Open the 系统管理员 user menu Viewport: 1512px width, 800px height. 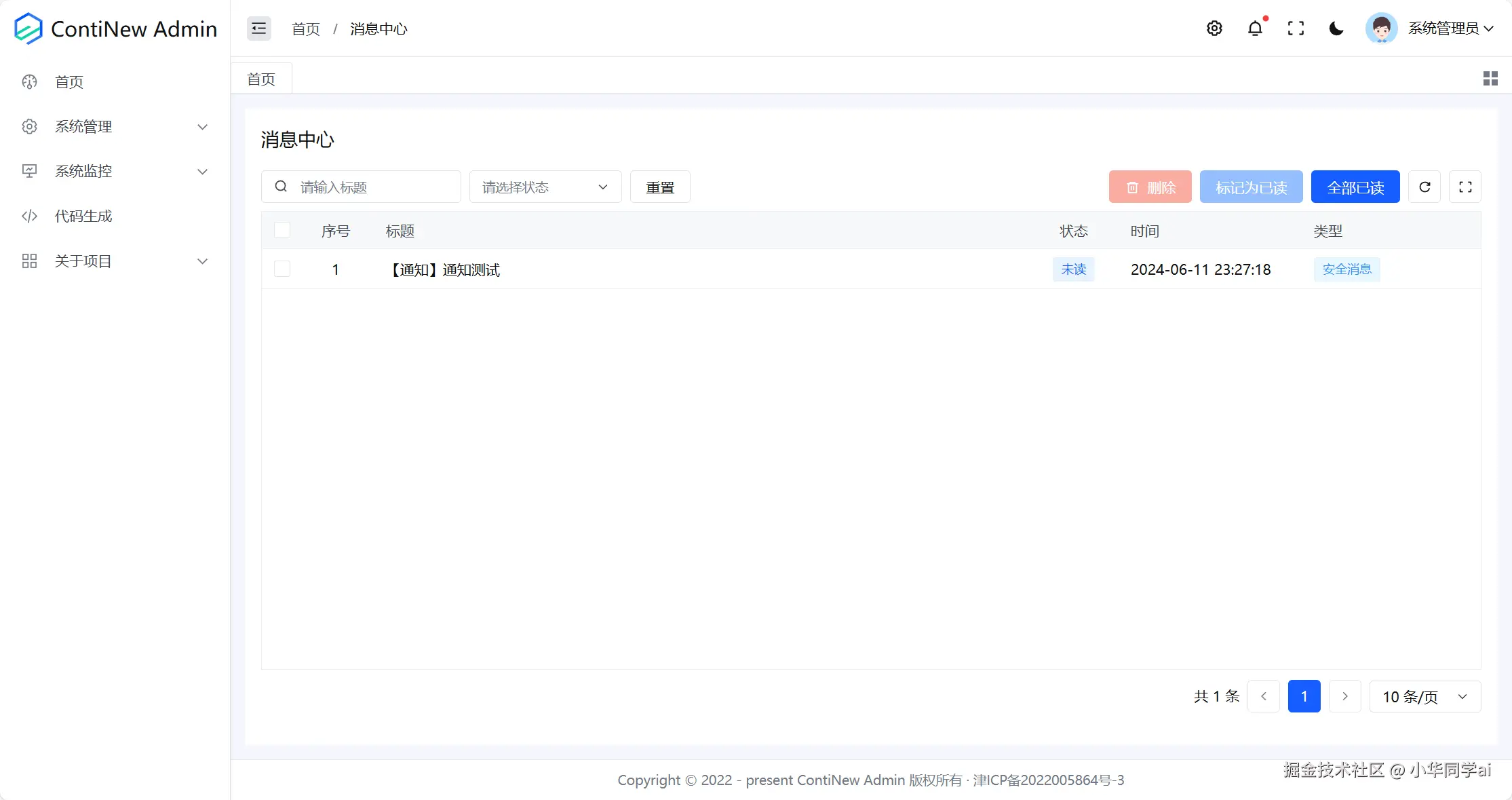tap(1442, 28)
